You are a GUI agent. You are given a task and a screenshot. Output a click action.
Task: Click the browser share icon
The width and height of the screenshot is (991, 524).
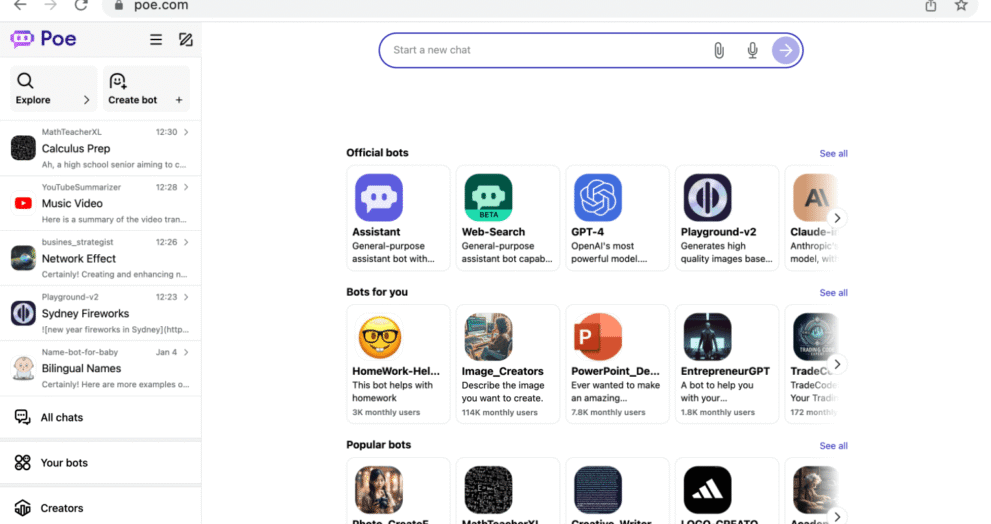tap(931, 6)
